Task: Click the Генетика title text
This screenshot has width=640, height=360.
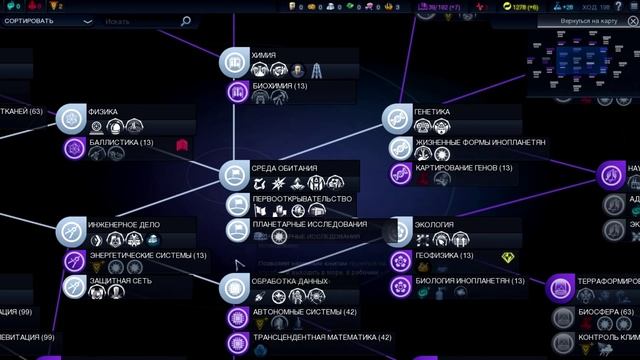Action: [x=431, y=111]
